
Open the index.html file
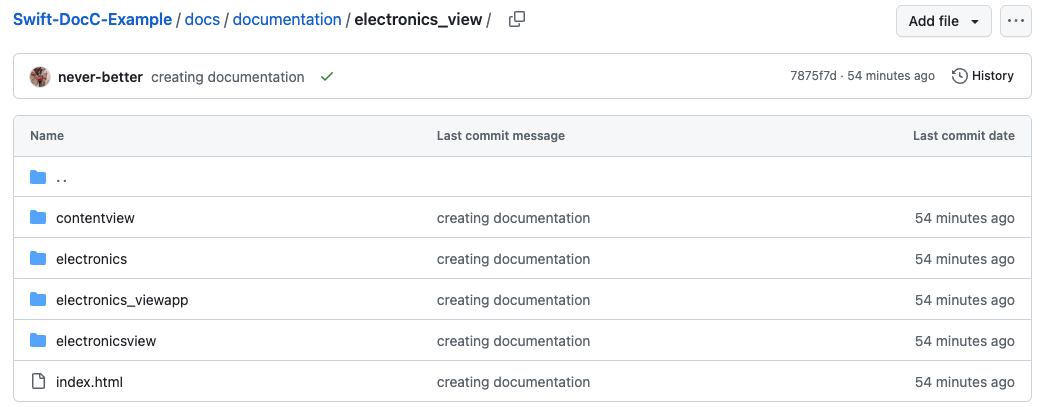[89, 382]
